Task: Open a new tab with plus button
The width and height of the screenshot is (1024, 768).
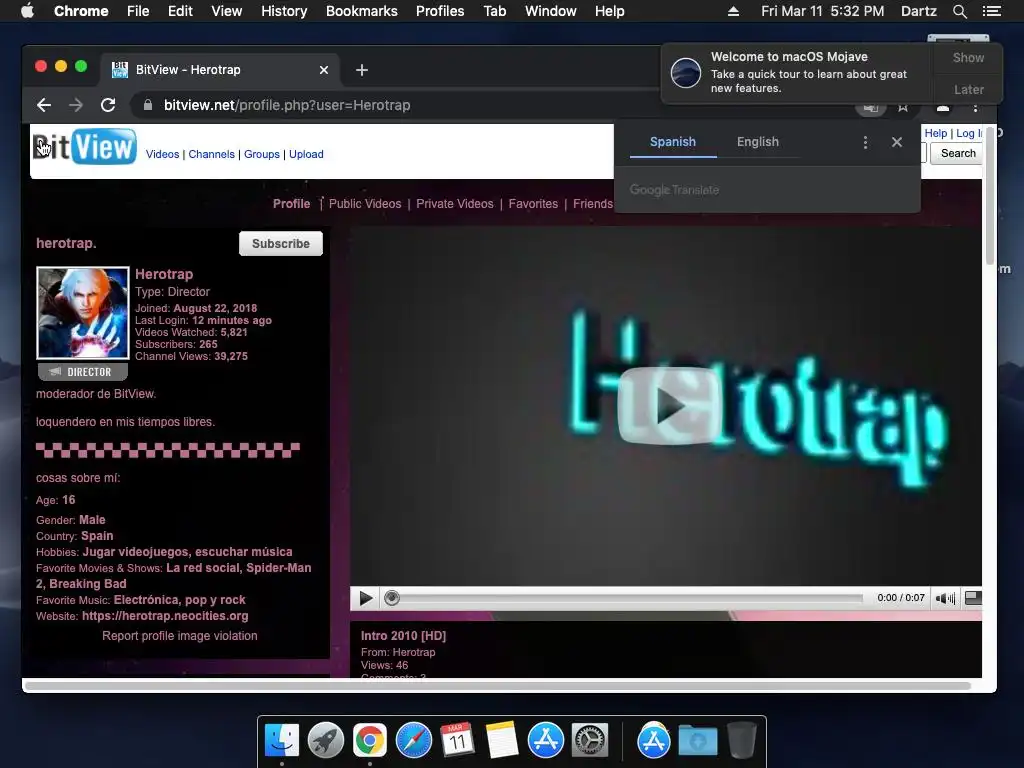Action: 362,70
